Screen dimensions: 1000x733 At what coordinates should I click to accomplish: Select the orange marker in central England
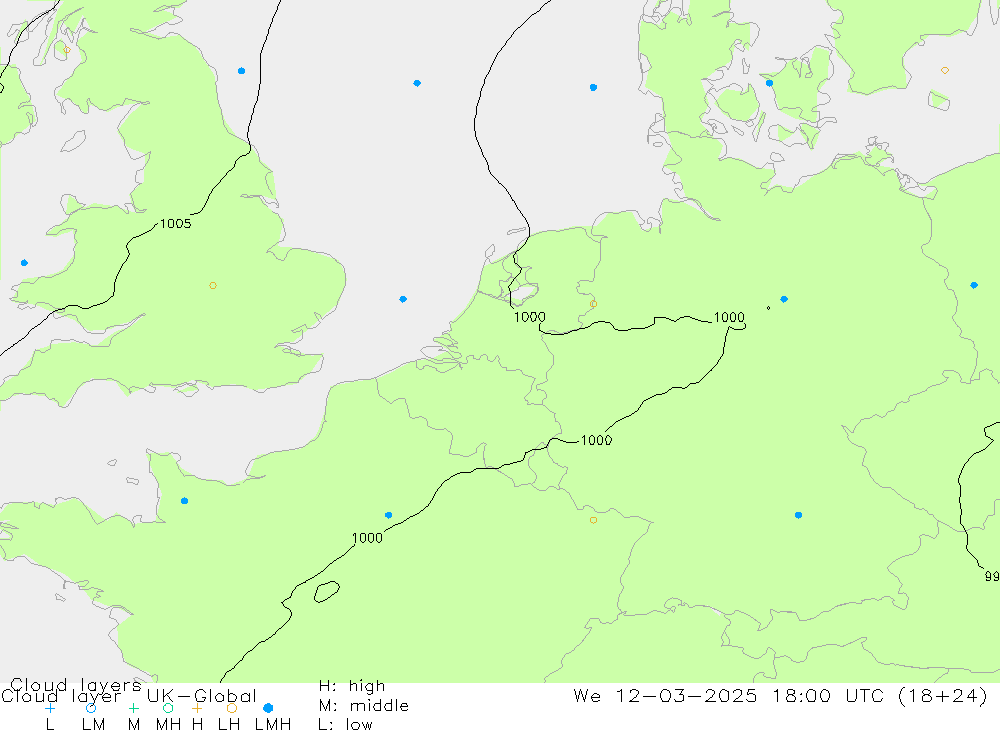[213, 285]
